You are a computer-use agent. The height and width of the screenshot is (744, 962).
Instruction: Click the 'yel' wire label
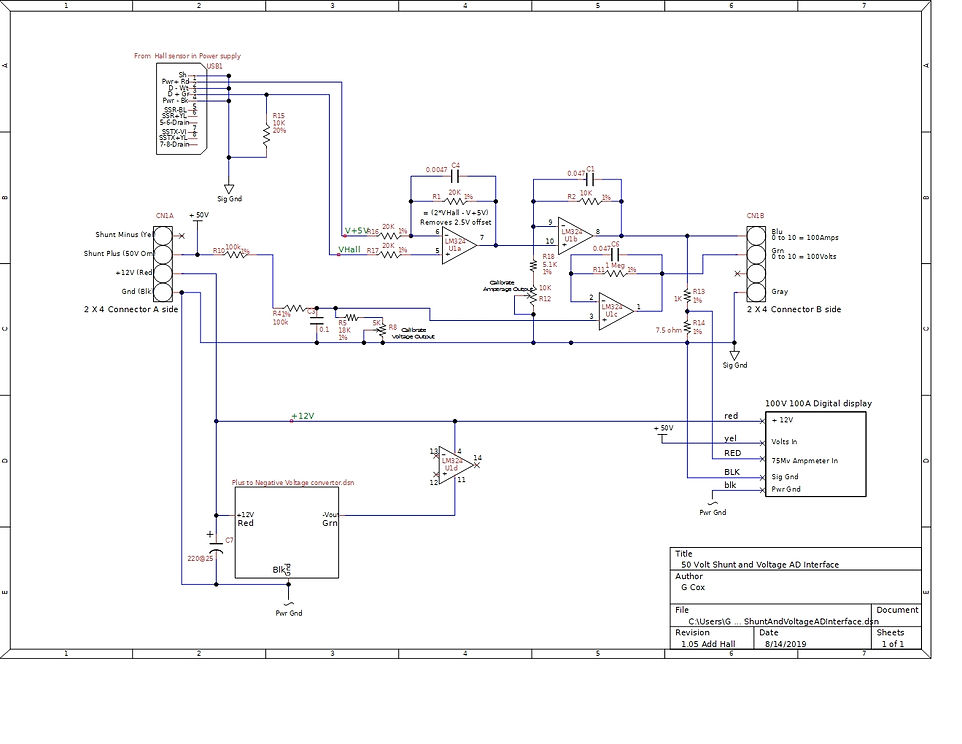730,438
